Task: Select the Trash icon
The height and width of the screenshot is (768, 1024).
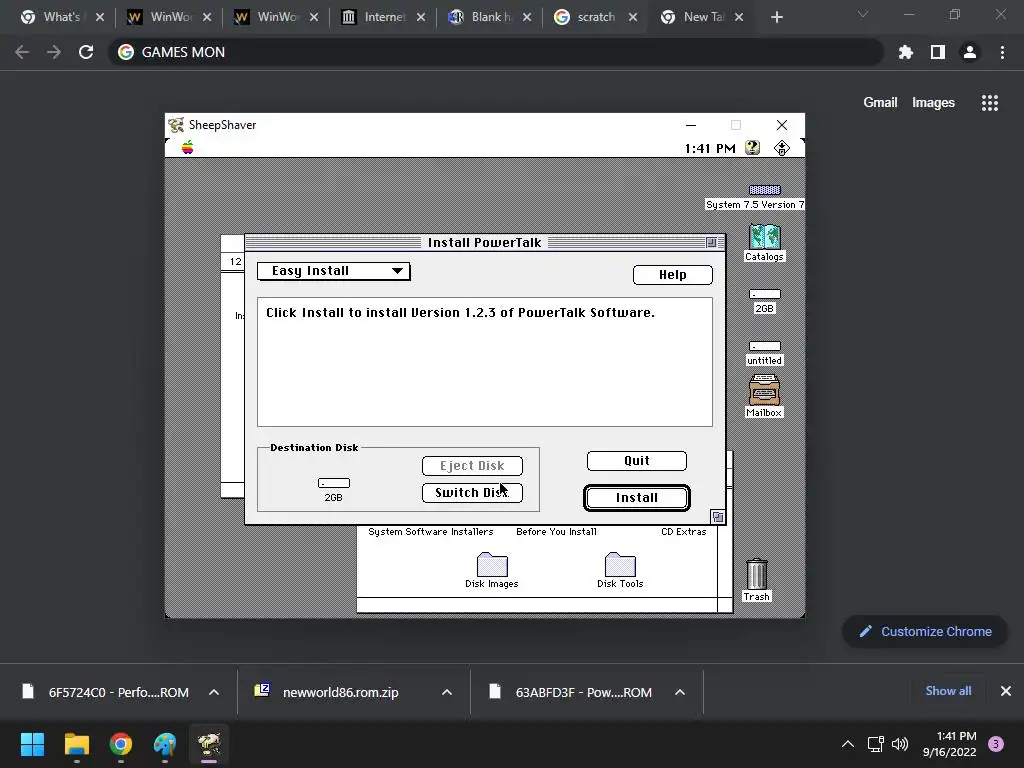Action: click(756, 573)
